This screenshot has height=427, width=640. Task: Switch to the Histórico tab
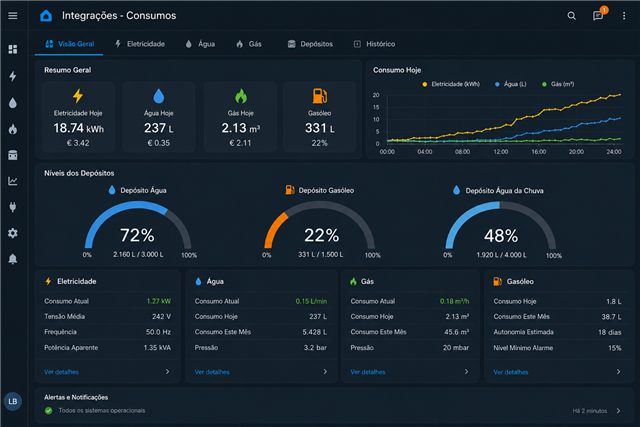374,44
